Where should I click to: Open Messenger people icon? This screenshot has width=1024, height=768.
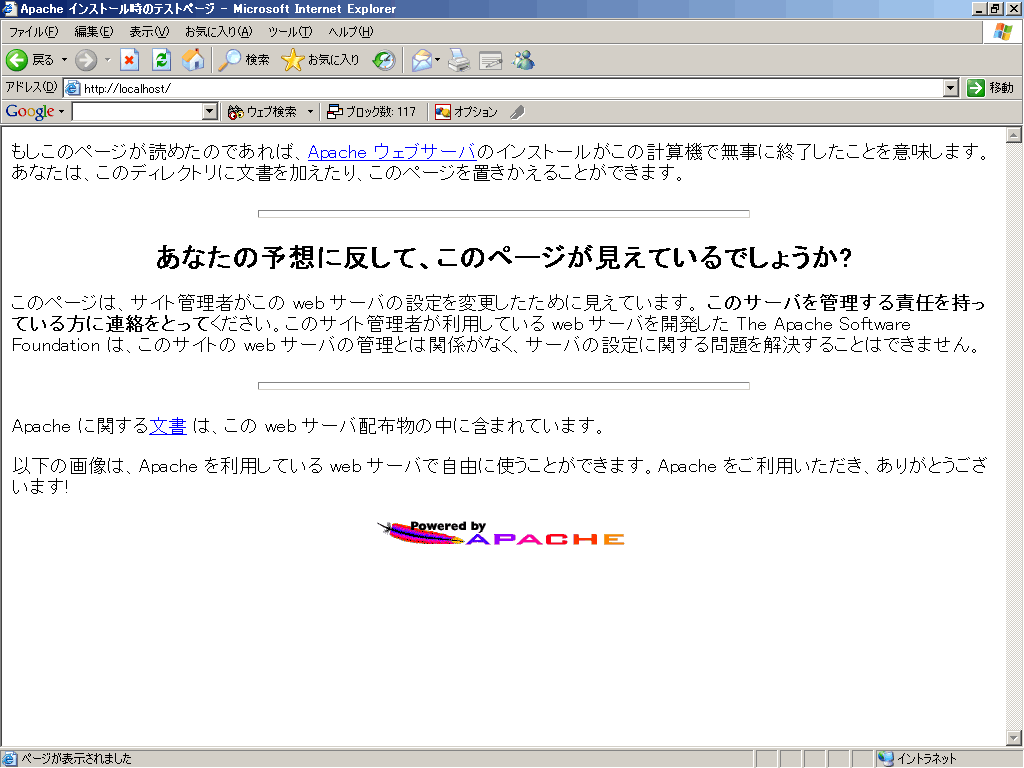pos(523,60)
